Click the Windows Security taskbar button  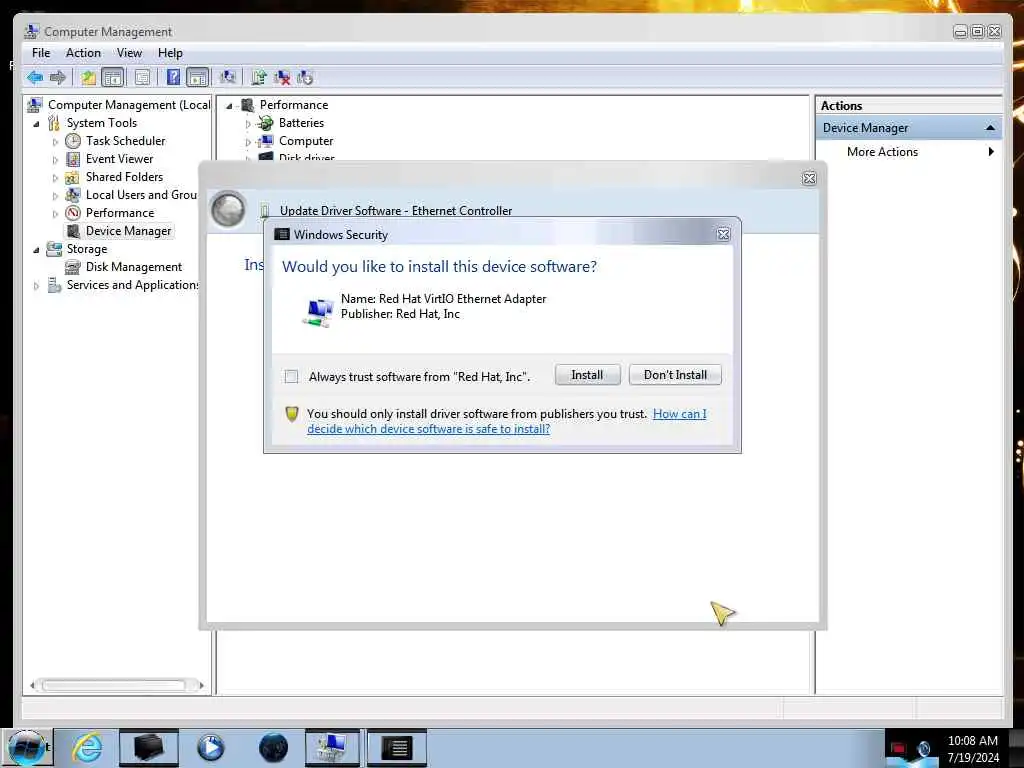click(396, 748)
